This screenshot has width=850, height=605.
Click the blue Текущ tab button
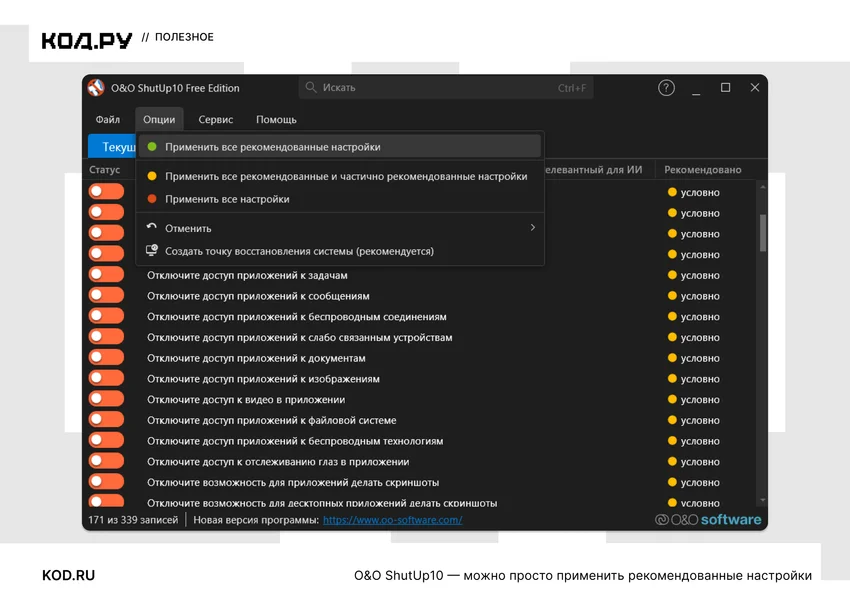(x=112, y=146)
